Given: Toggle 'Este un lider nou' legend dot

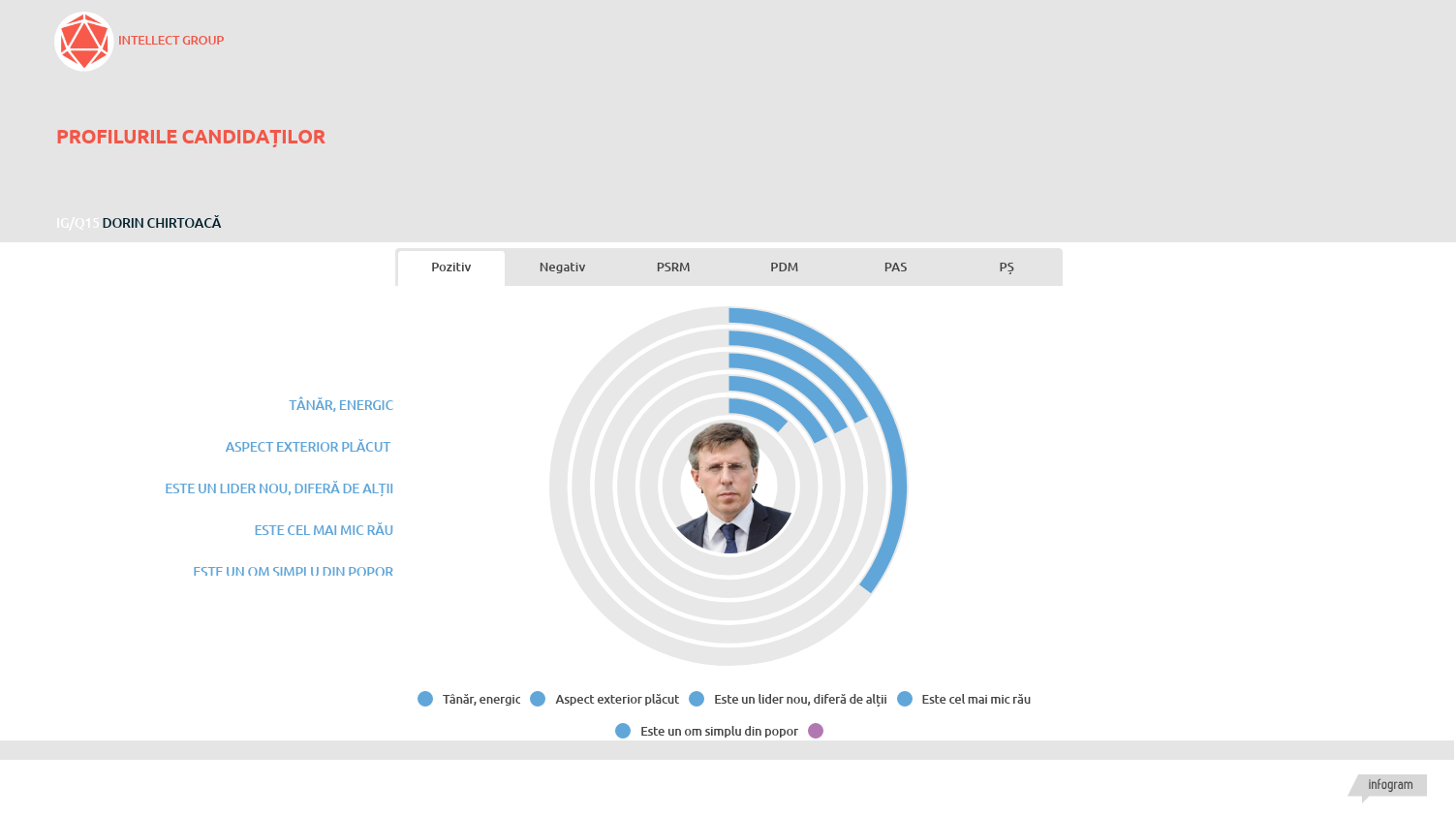Looking at the screenshot, I should 697,700.
